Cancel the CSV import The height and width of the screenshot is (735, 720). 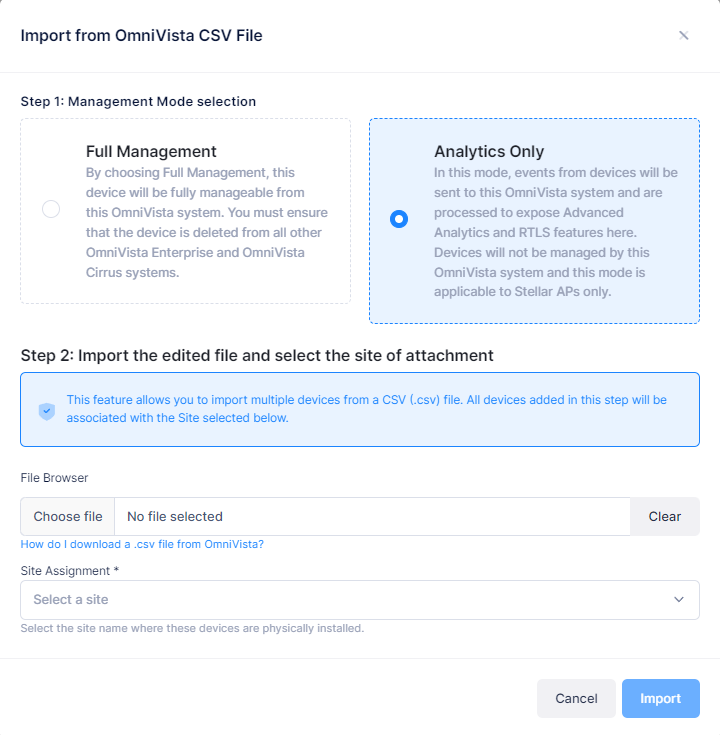(576, 698)
